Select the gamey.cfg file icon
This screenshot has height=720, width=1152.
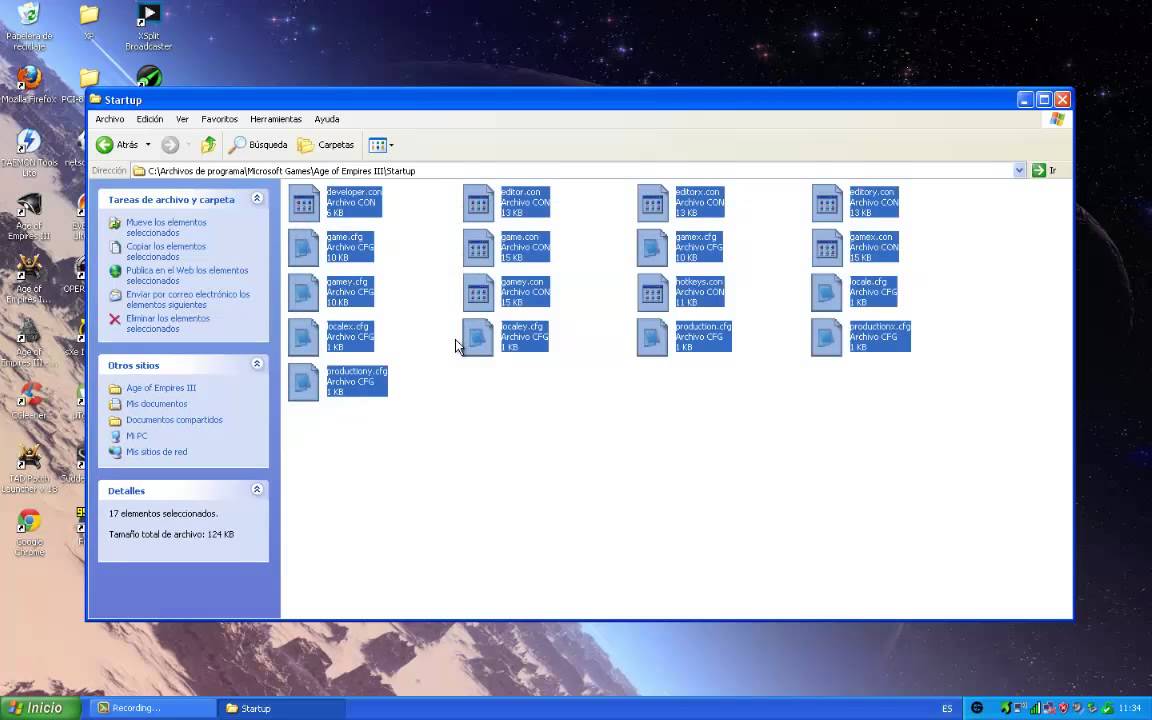303,292
